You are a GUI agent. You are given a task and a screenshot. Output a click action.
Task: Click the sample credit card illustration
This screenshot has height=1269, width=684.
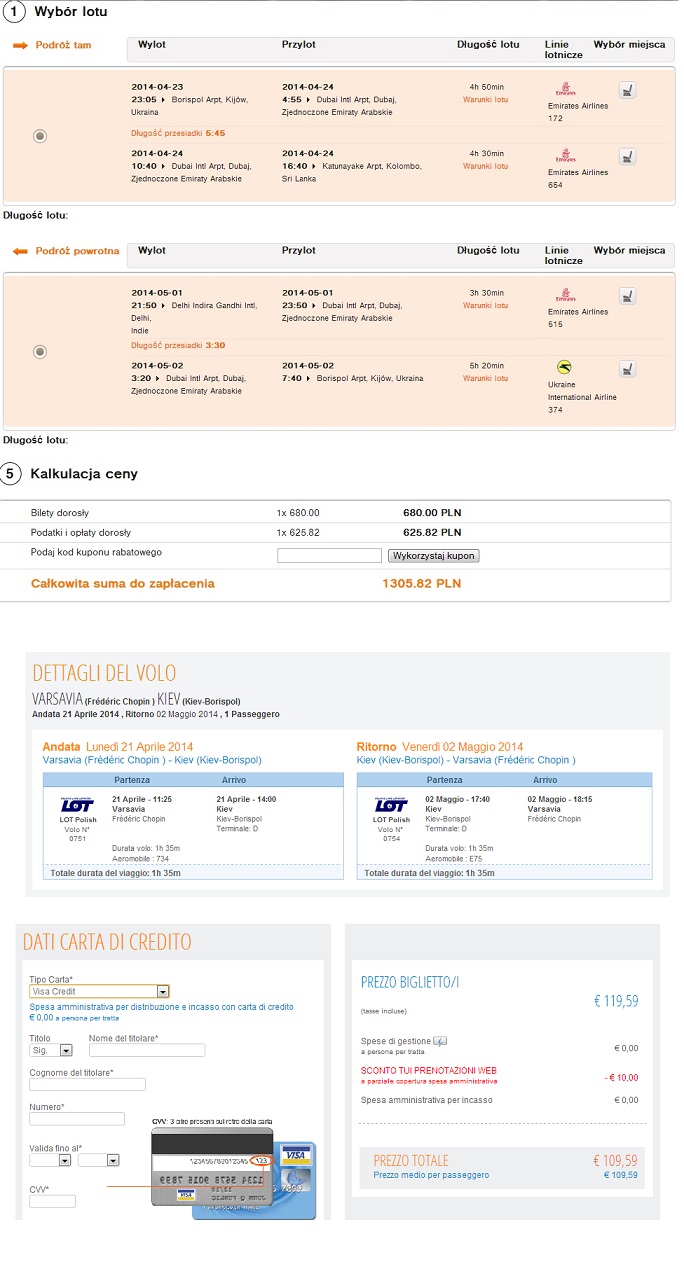point(233,1174)
